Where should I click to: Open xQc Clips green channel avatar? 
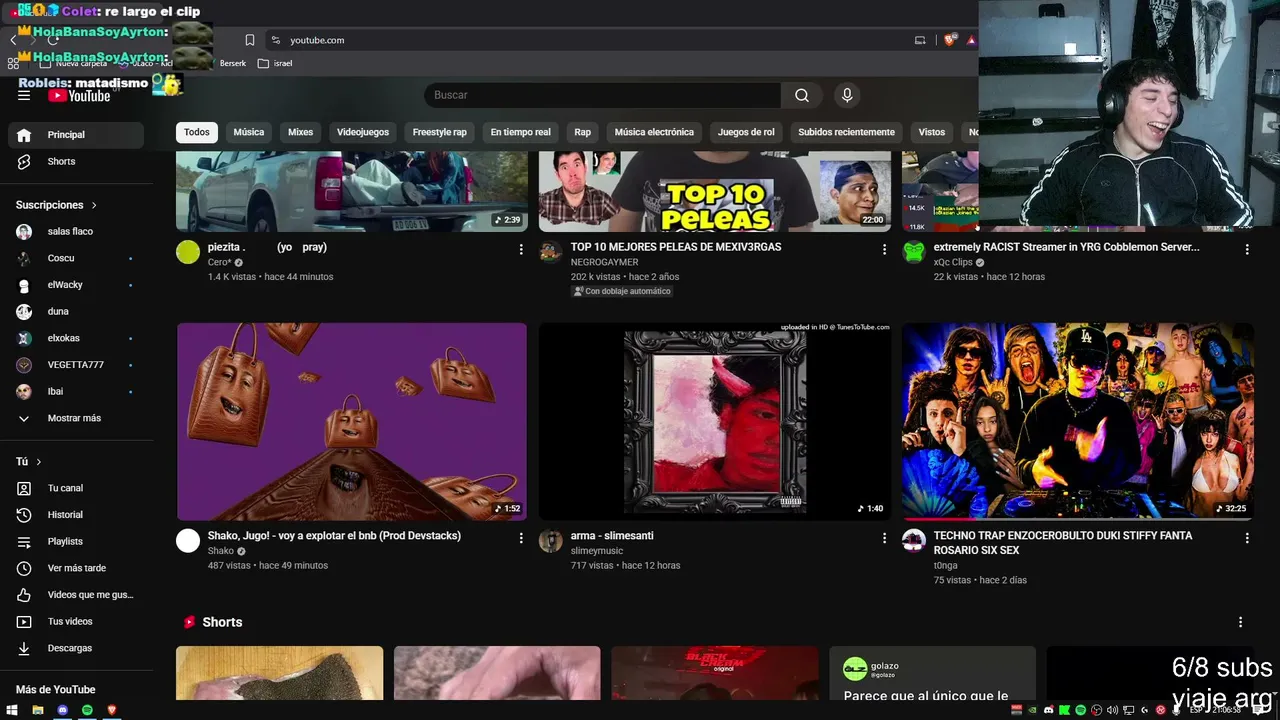point(914,251)
